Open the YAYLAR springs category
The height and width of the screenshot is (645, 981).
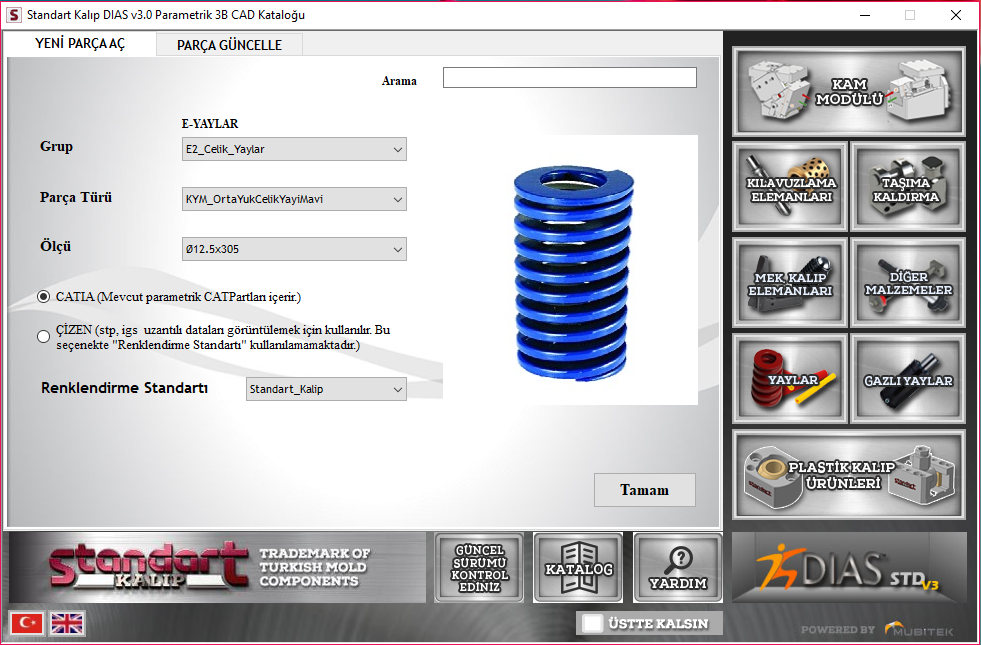[790, 378]
